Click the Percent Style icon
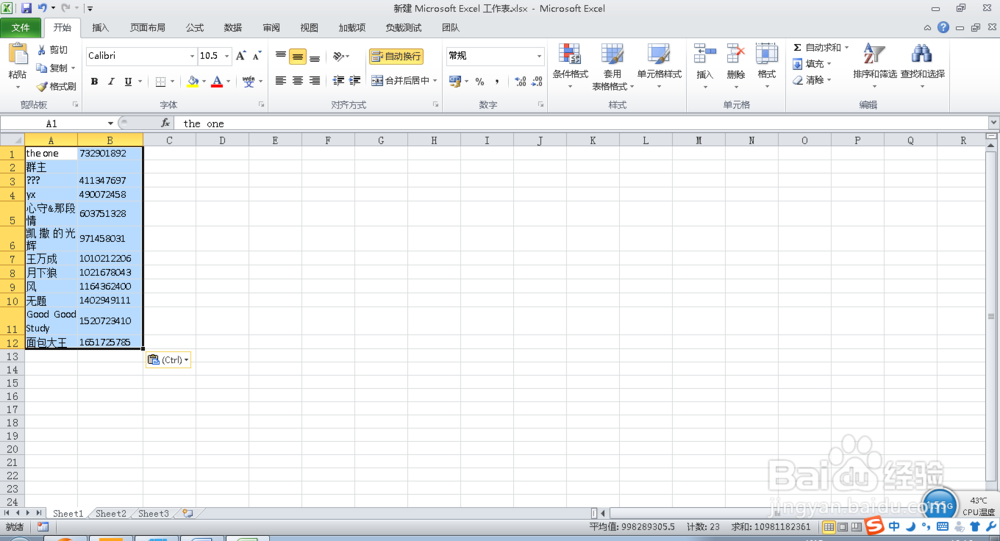The height and width of the screenshot is (541, 1000). 480,81
